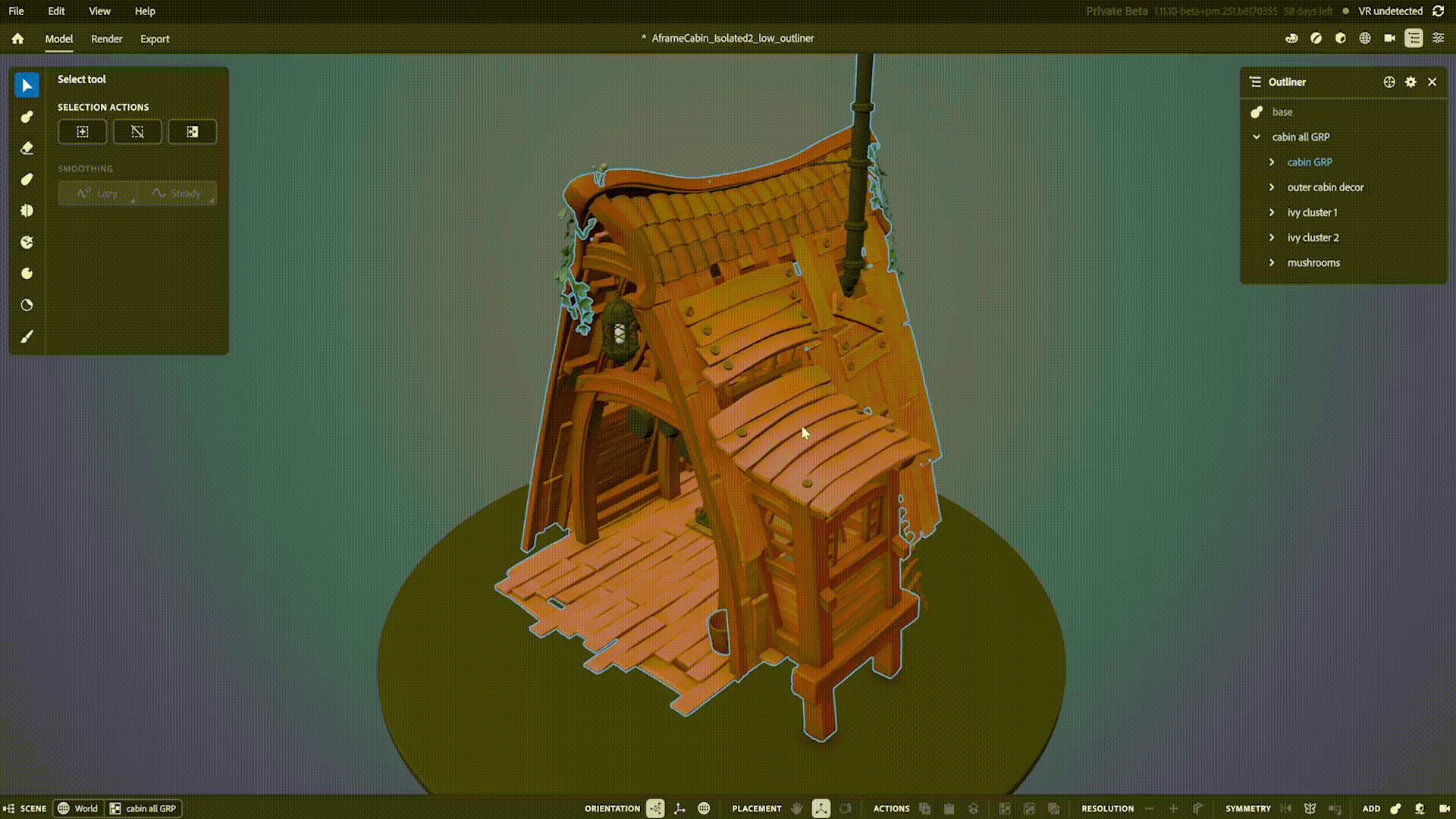Expand the cabin GRP group

[x=1272, y=162]
